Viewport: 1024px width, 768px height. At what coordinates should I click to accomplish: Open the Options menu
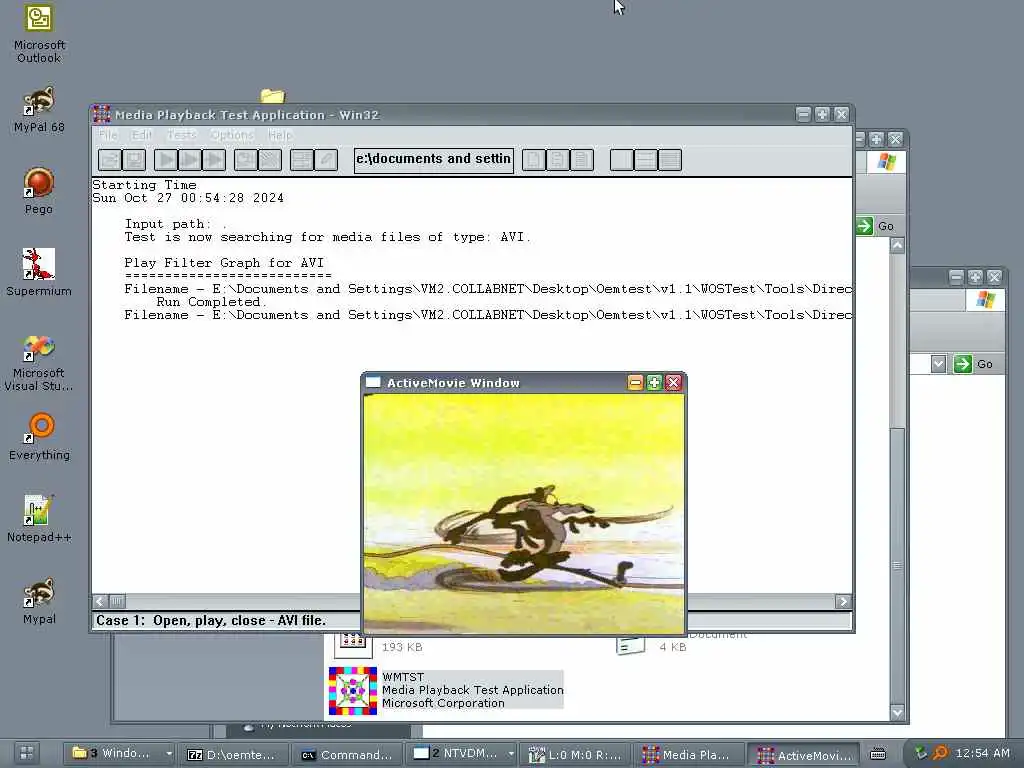[x=232, y=135]
